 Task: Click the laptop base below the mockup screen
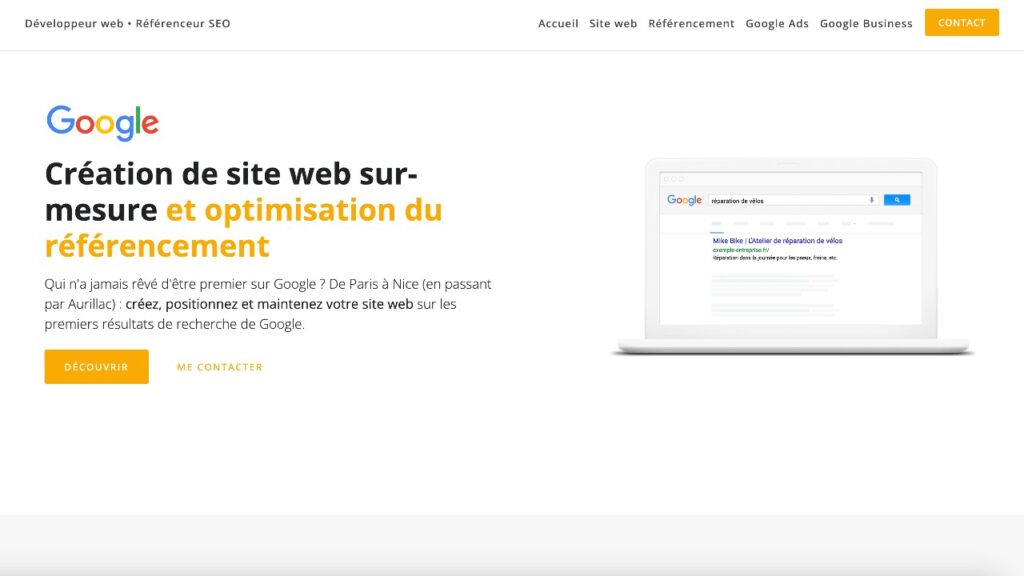coord(792,347)
